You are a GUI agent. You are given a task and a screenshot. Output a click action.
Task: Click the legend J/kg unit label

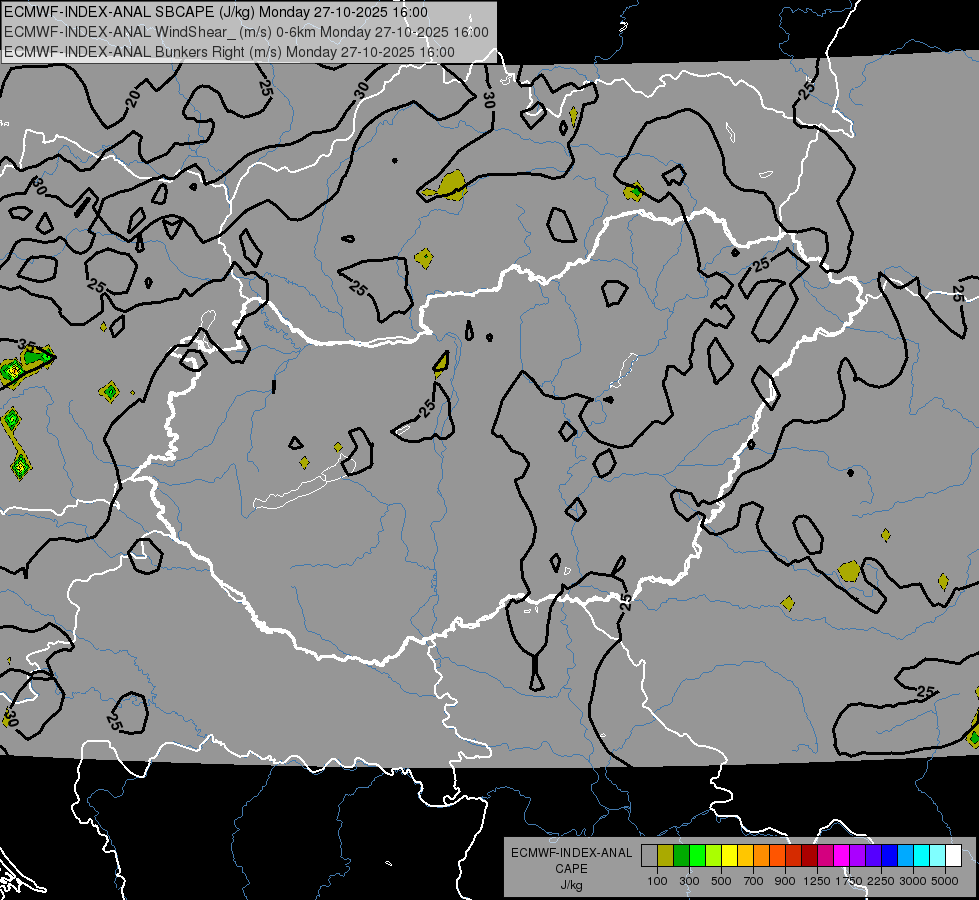(571, 885)
